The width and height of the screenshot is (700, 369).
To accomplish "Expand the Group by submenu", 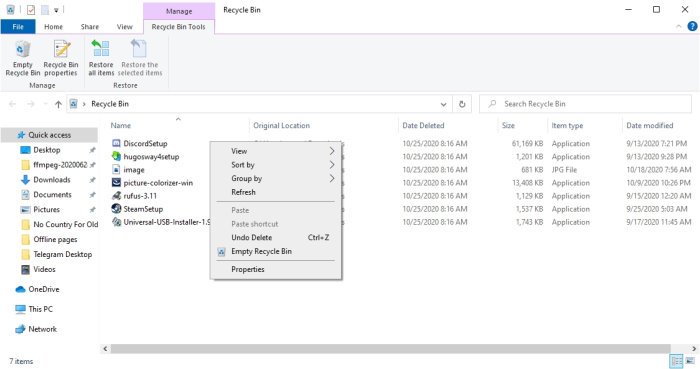I will point(332,178).
